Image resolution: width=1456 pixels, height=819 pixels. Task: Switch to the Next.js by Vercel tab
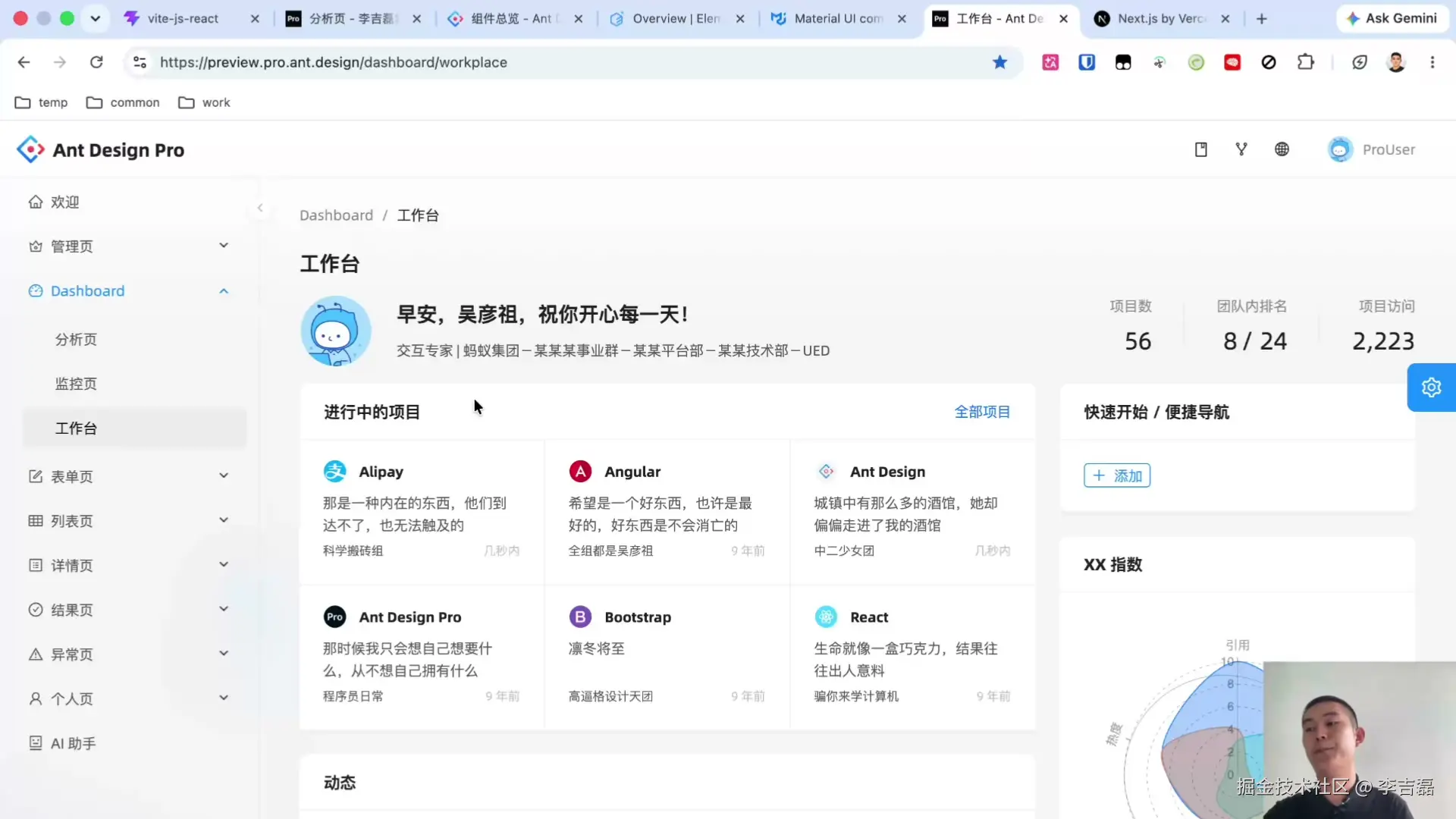tap(1161, 18)
